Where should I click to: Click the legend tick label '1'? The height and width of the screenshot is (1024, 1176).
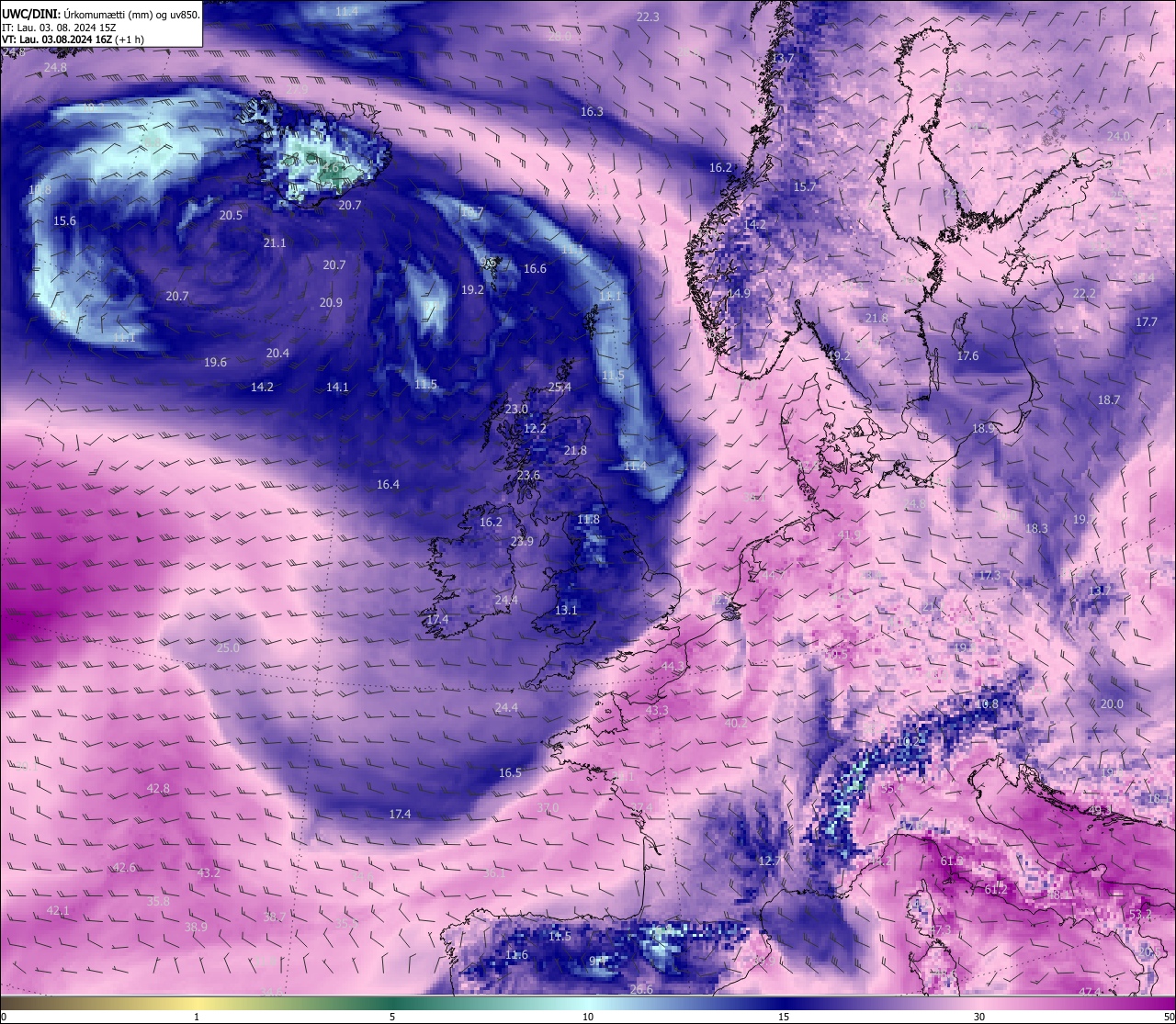pyautogui.click(x=197, y=1016)
